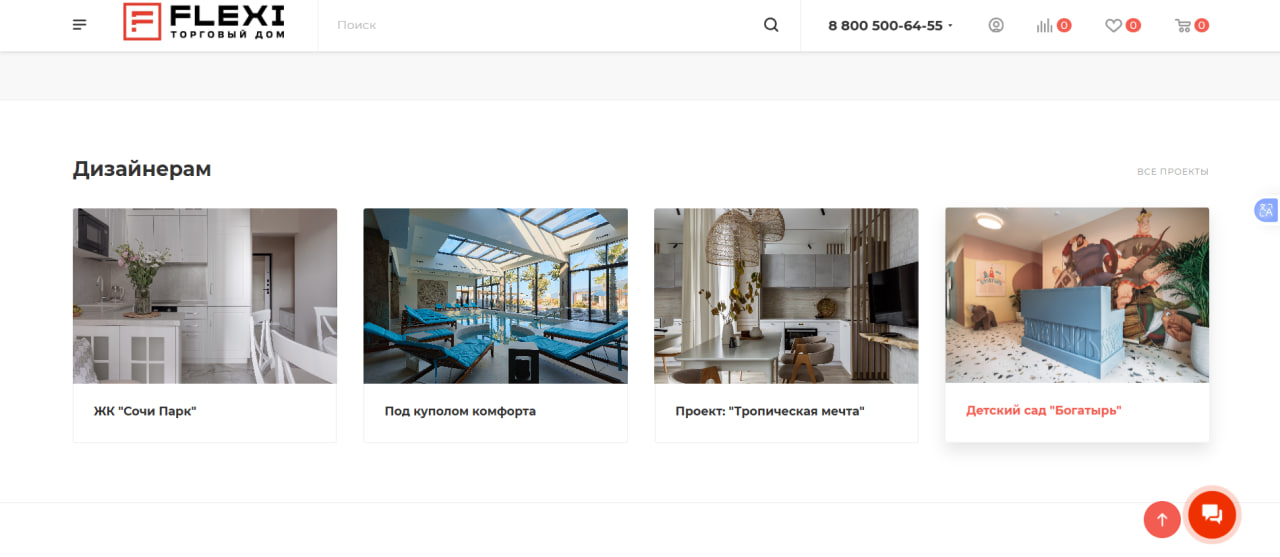Click the indoor pool project thumbnail
The image size is (1280, 557).
pos(496,296)
